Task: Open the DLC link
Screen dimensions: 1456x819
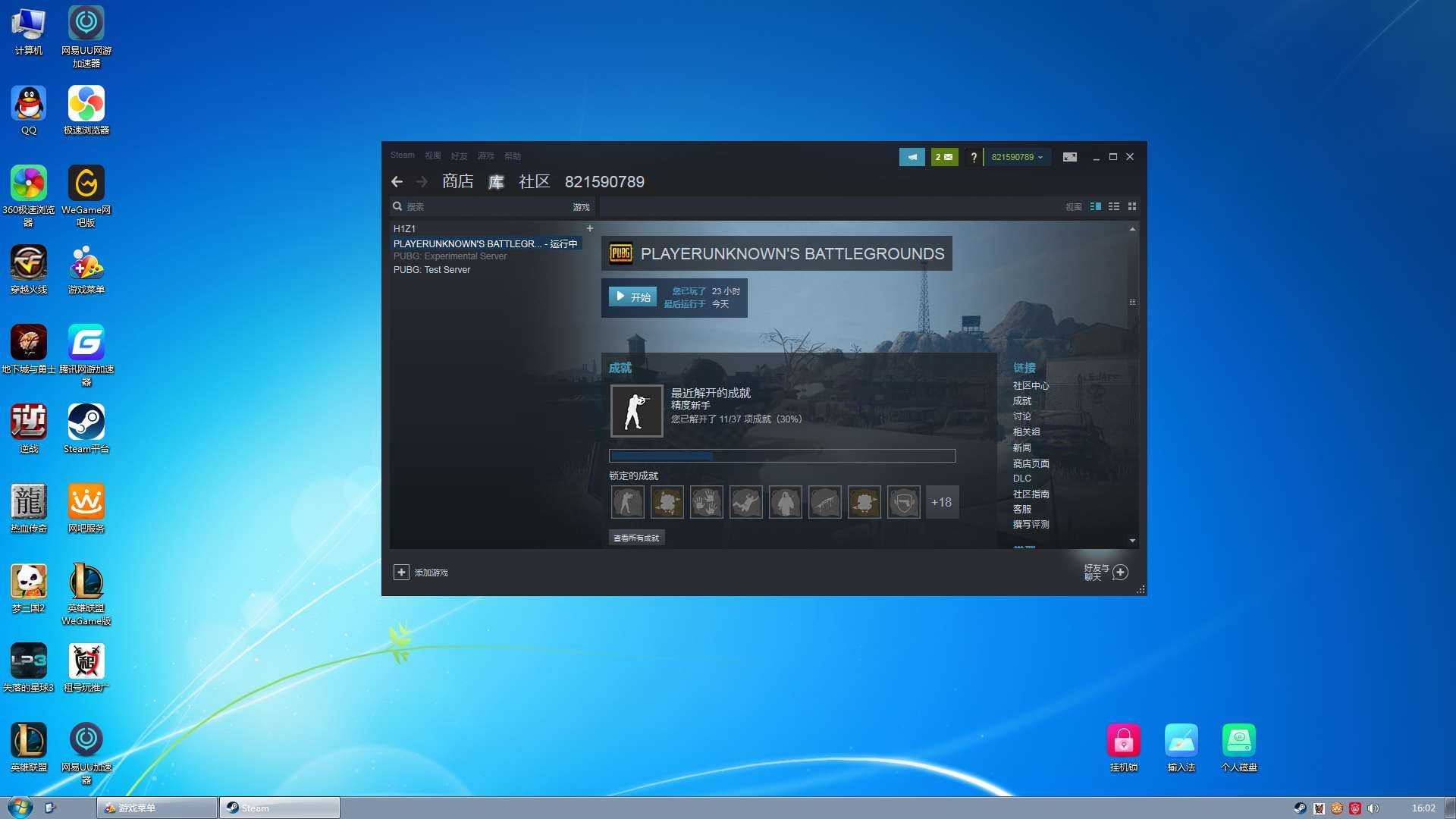Action: pyautogui.click(x=1021, y=479)
